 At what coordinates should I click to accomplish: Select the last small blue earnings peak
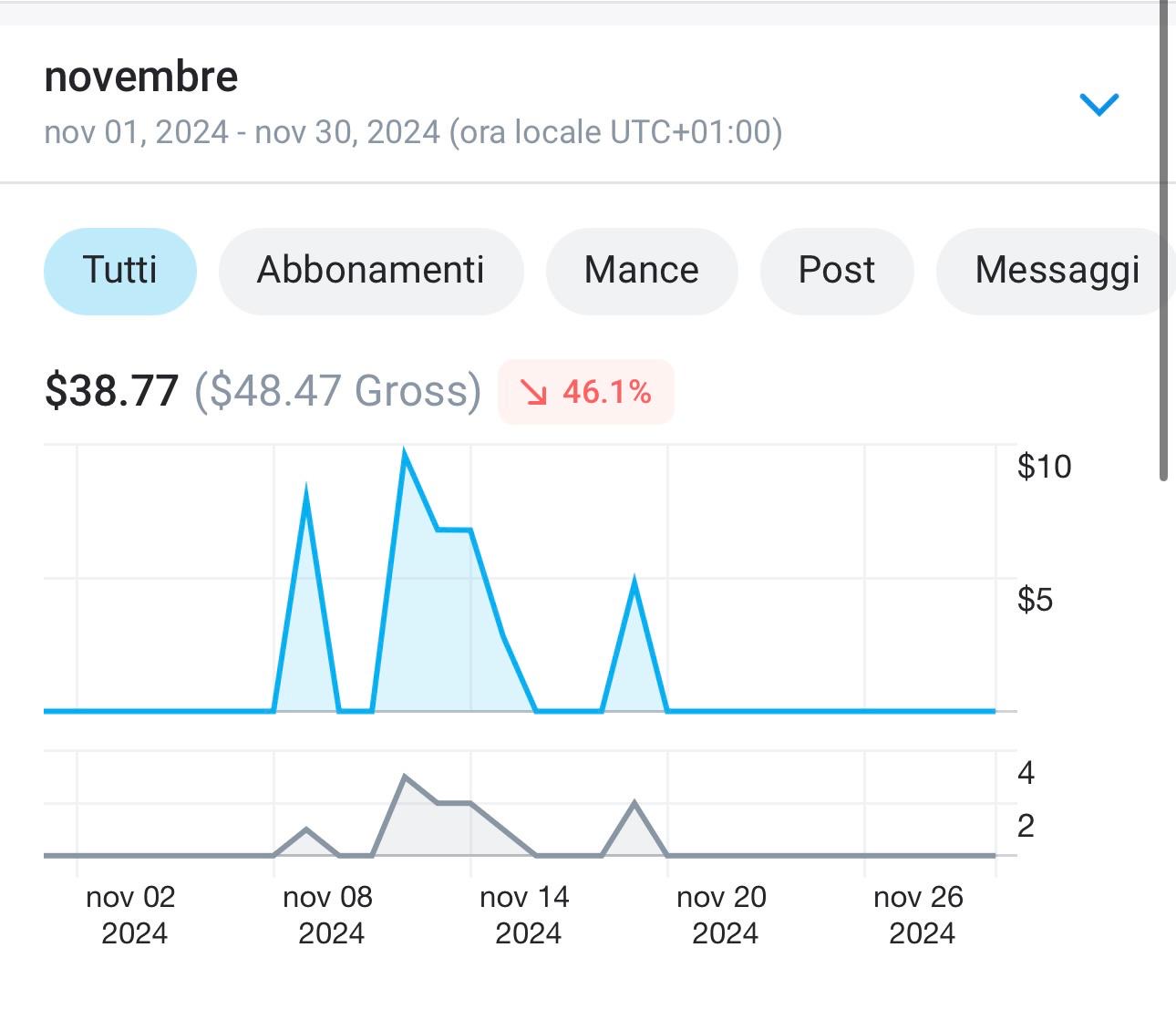pos(634,583)
